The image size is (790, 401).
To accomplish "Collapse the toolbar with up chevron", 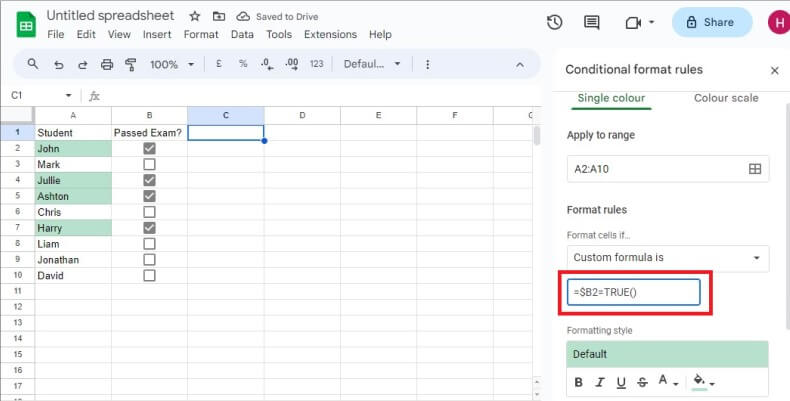I will tap(520, 64).
